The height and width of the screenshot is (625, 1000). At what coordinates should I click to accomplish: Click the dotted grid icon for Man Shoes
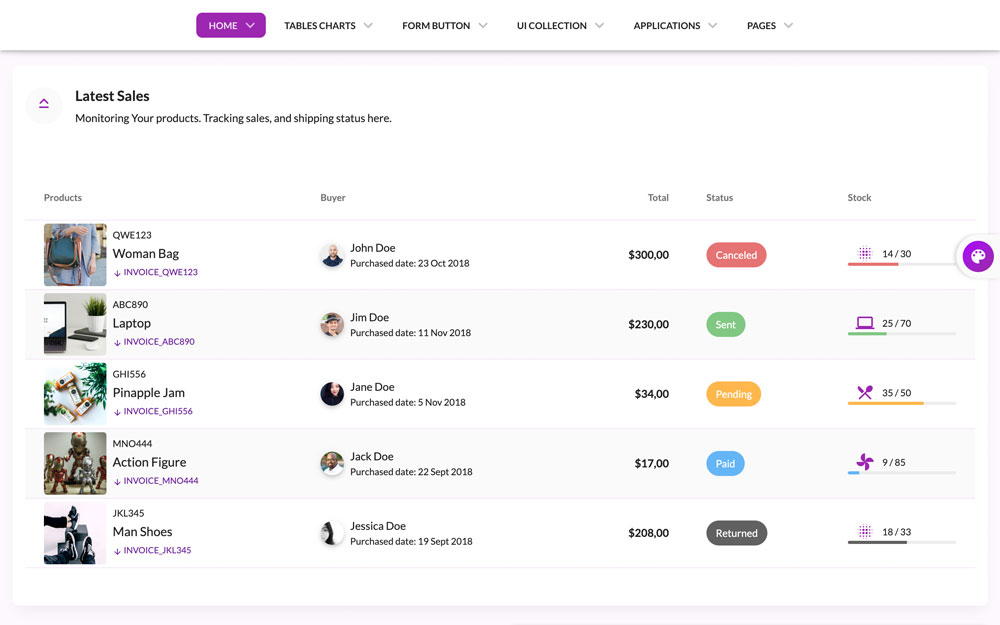pyautogui.click(x=865, y=532)
